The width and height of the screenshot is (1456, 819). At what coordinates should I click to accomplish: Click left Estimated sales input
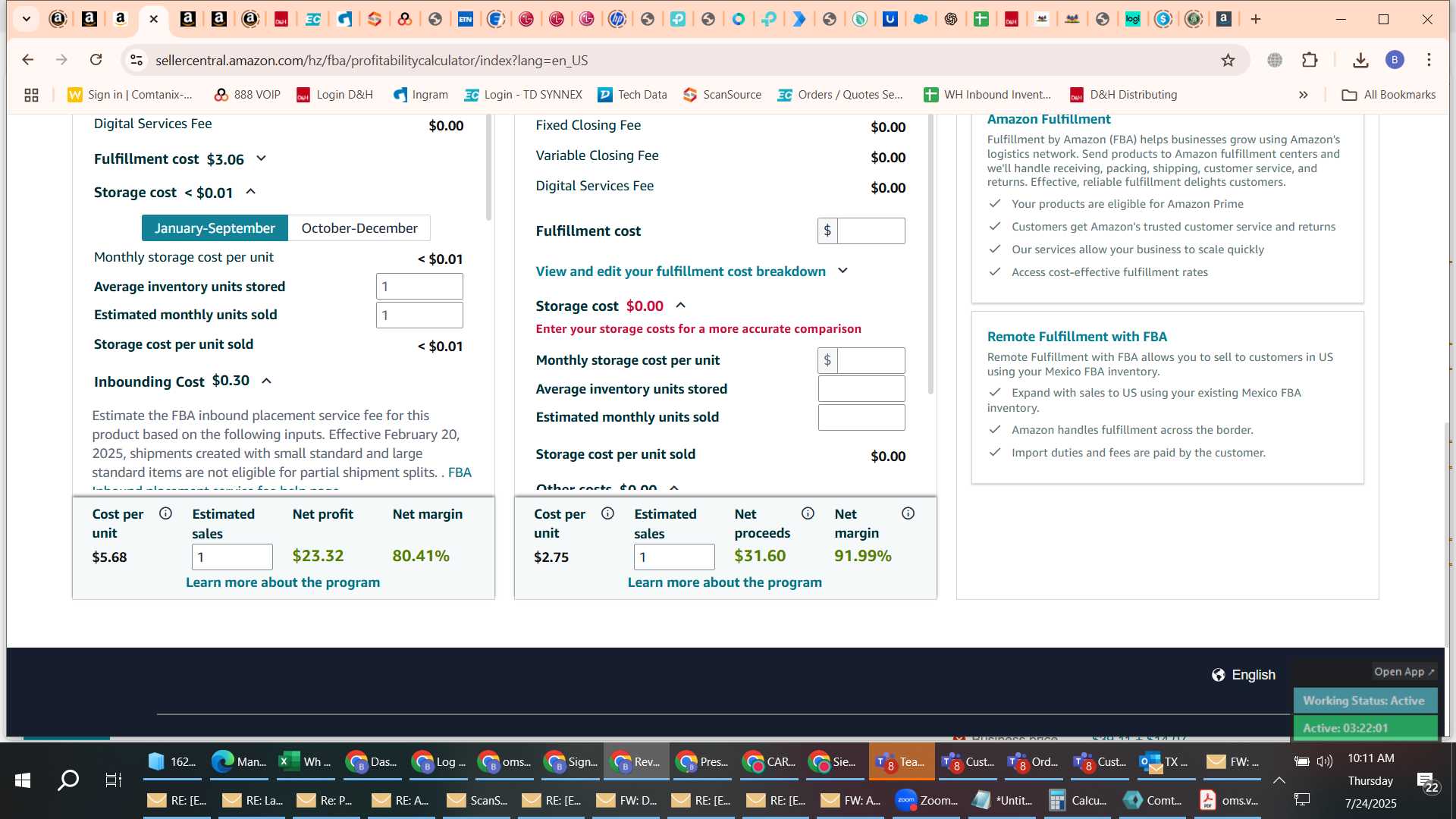click(232, 557)
